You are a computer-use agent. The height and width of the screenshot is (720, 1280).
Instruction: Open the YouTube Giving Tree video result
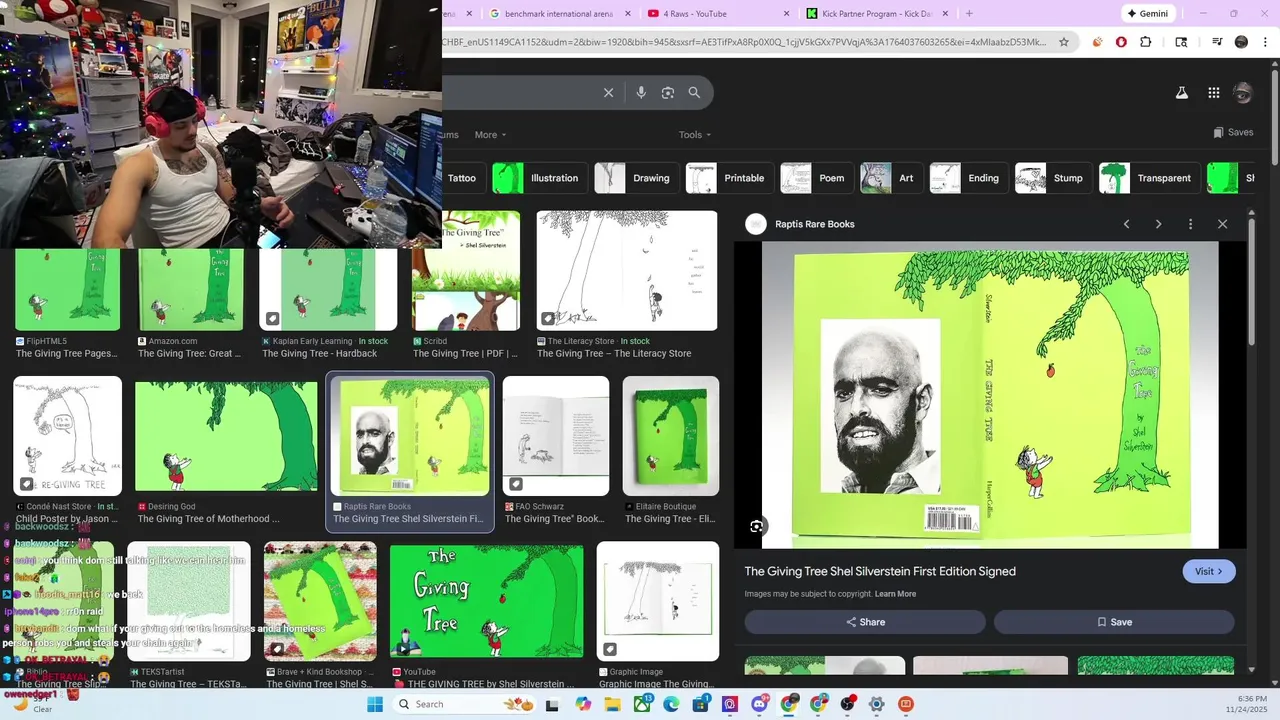click(x=487, y=602)
